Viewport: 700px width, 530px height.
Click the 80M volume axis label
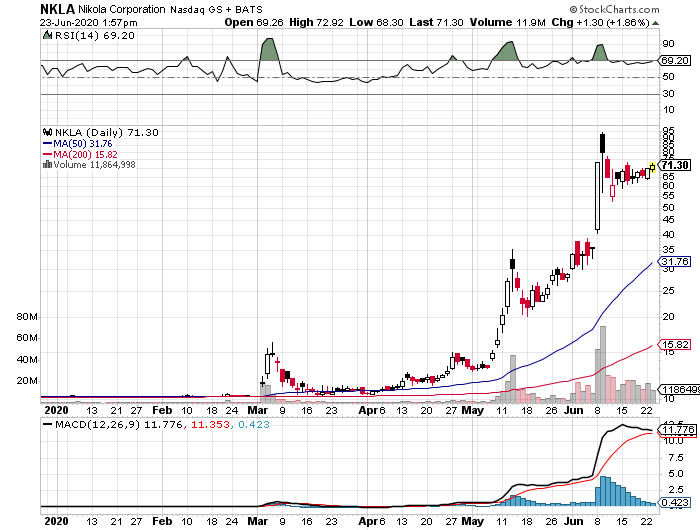[27, 317]
